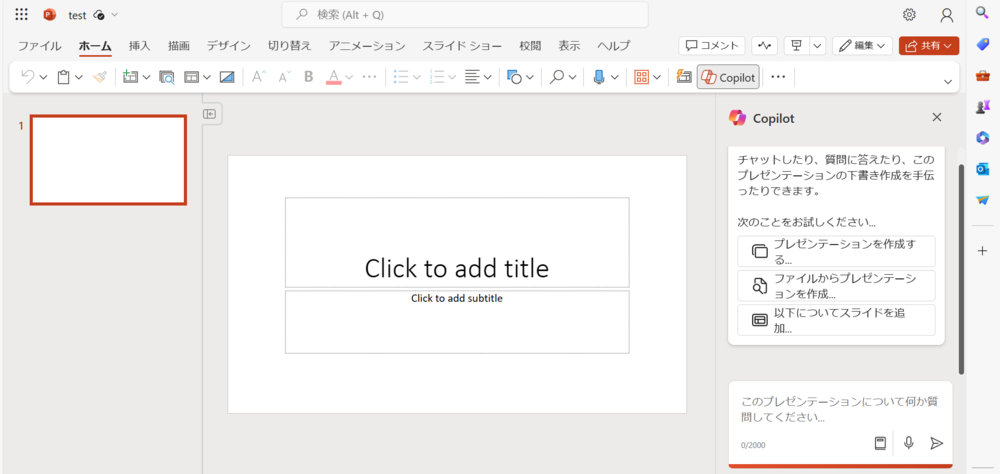The height and width of the screenshot is (474, 1000).
Task: Choose 以下についてスライドを追加 suggestion
Action: tap(836, 320)
